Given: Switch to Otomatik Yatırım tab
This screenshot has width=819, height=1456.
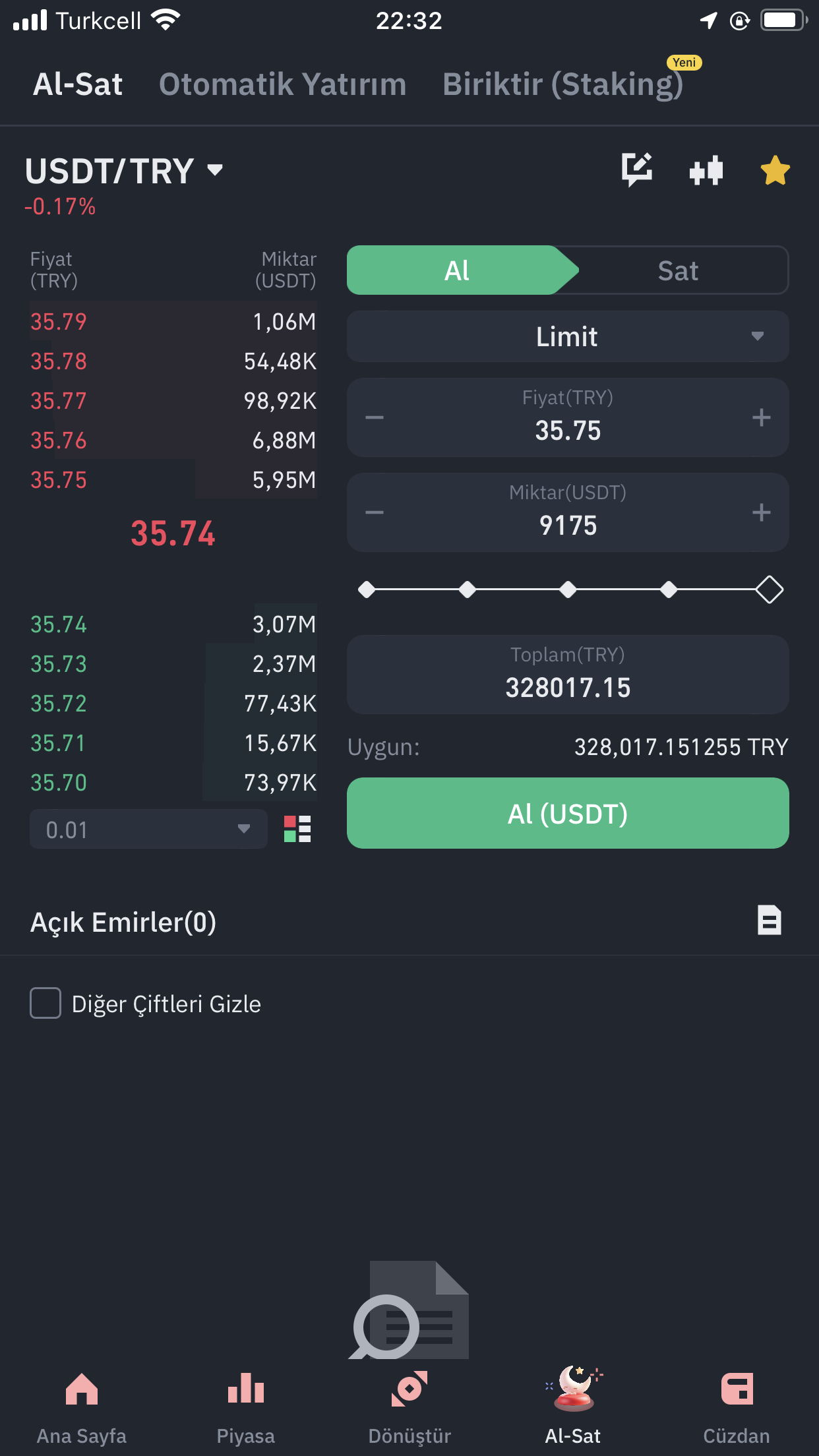Looking at the screenshot, I should pos(282,84).
